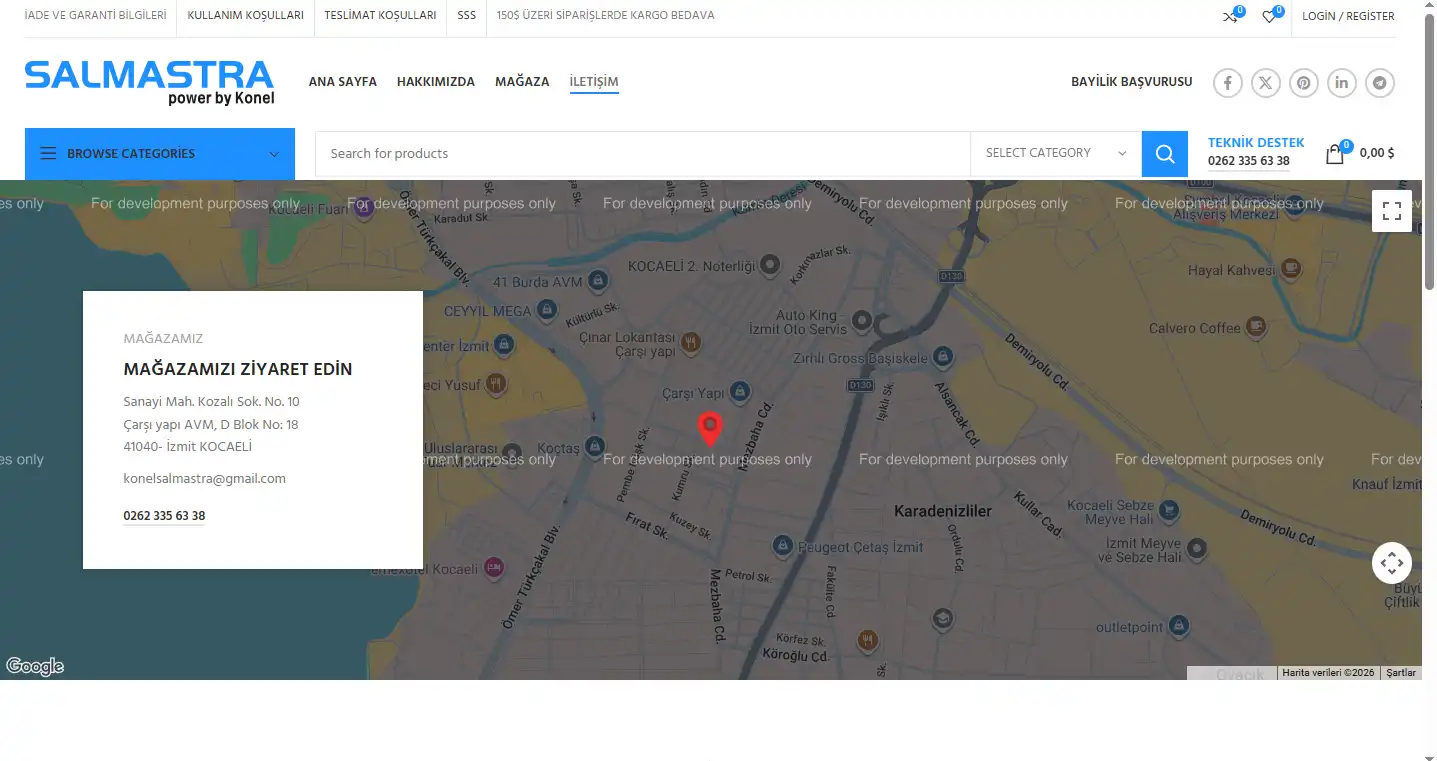The height and width of the screenshot is (761, 1437).
Task: Click the blue search magnifier button
Action: (1165, 154)
